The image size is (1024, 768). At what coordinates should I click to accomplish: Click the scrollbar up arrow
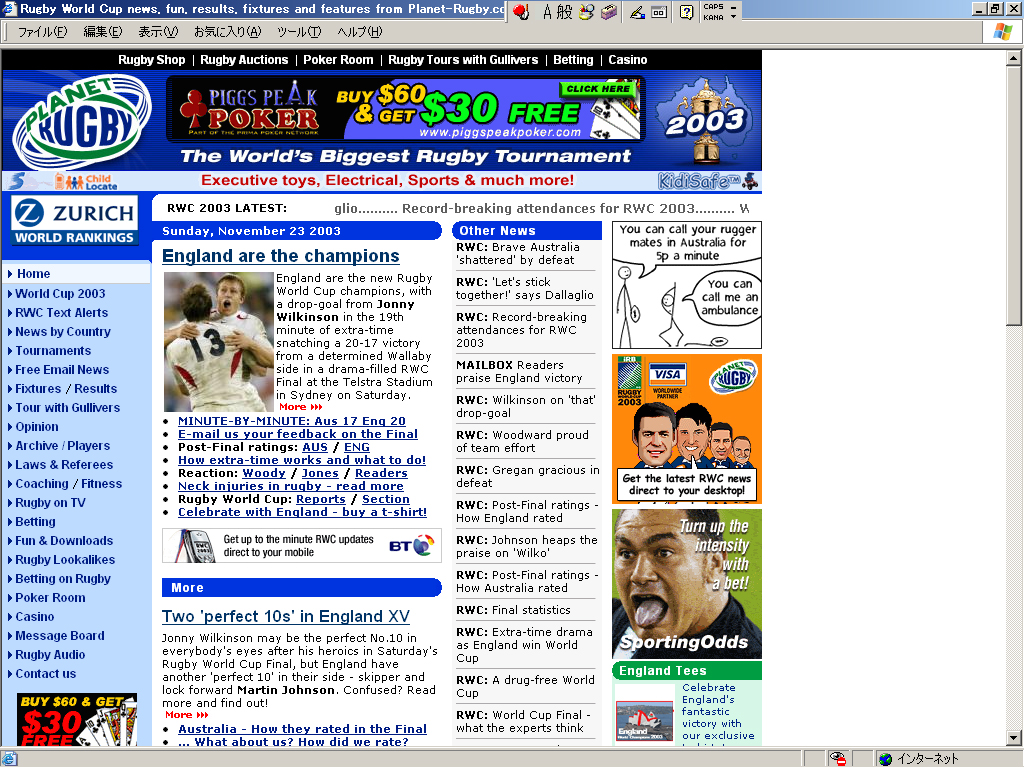click(1014, 58)
